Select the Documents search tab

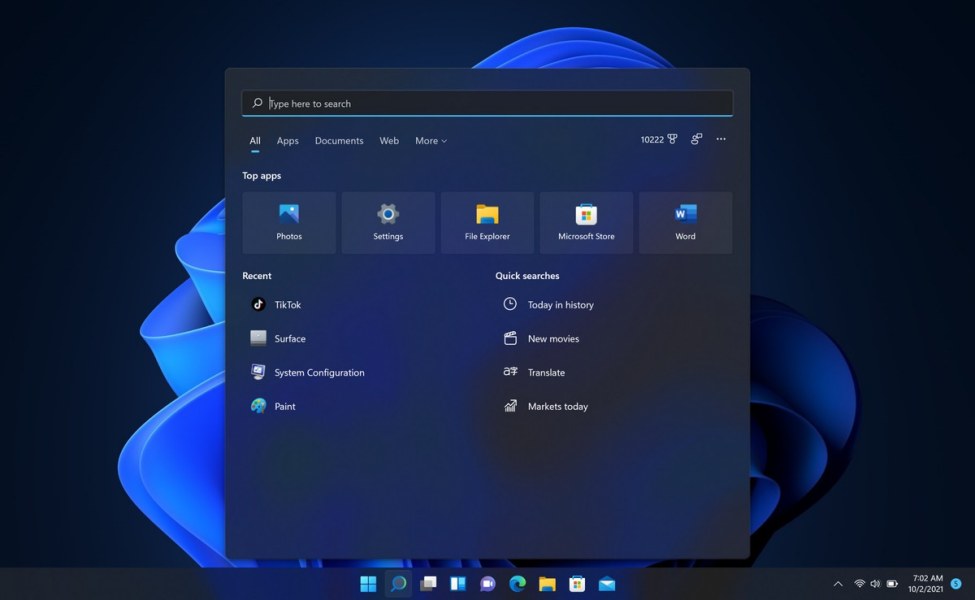[339, 141]
